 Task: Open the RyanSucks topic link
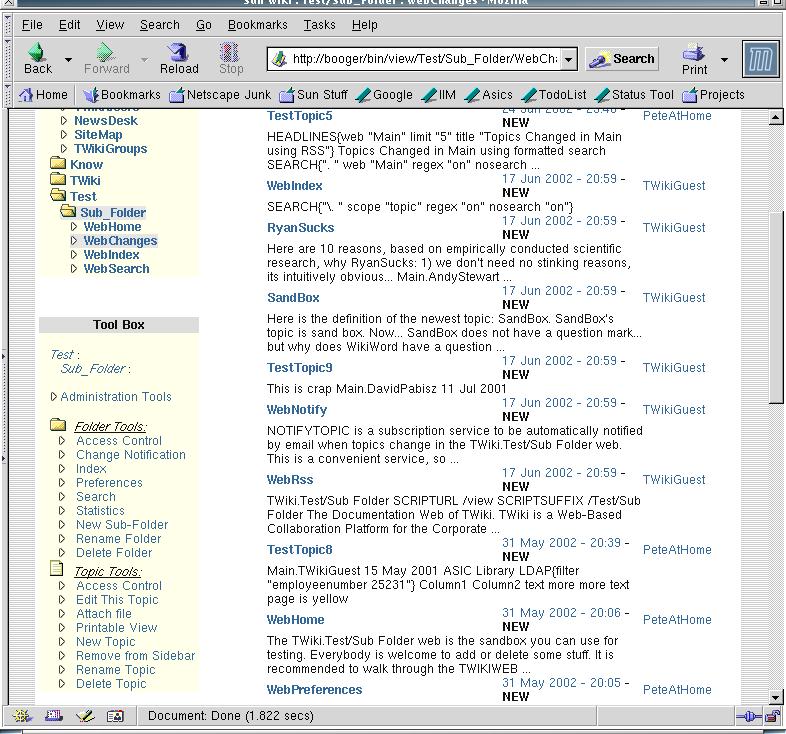pos(301,228)
